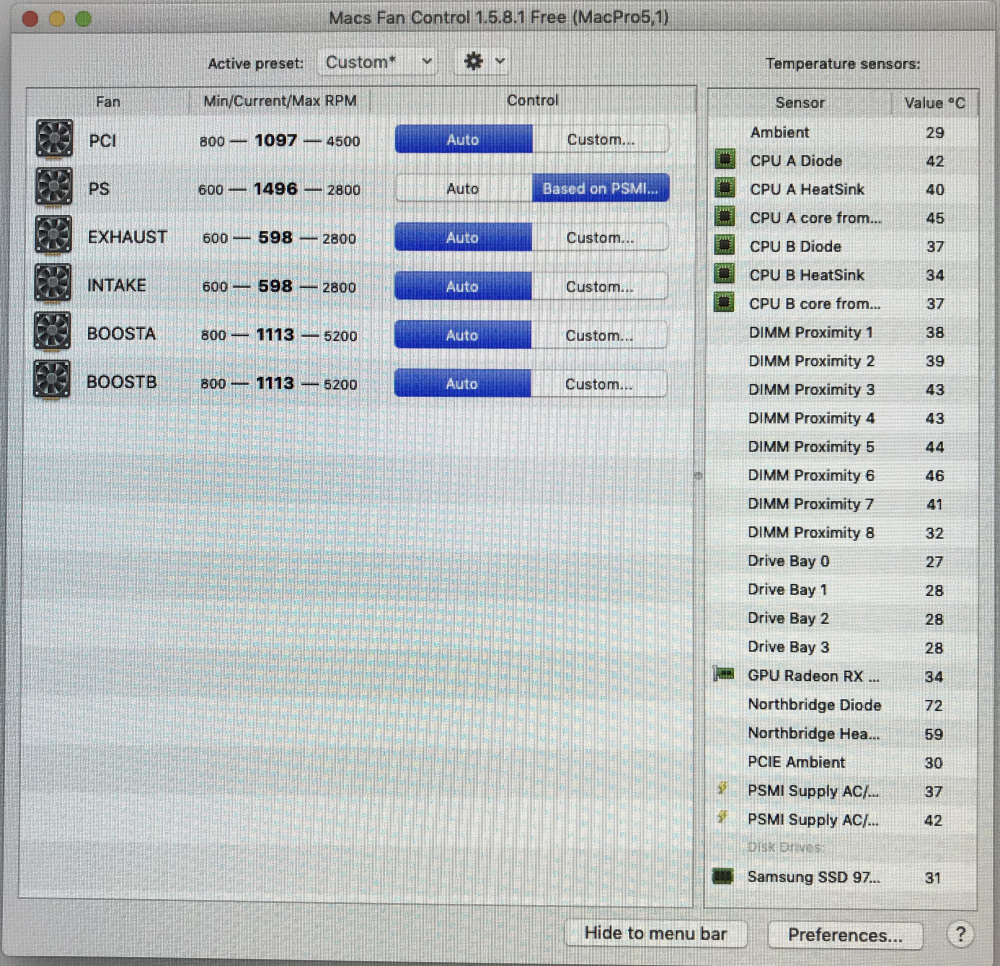Open Custom control for INTAKE fan
Viewport: 1000px width, 966px height.
599,286
